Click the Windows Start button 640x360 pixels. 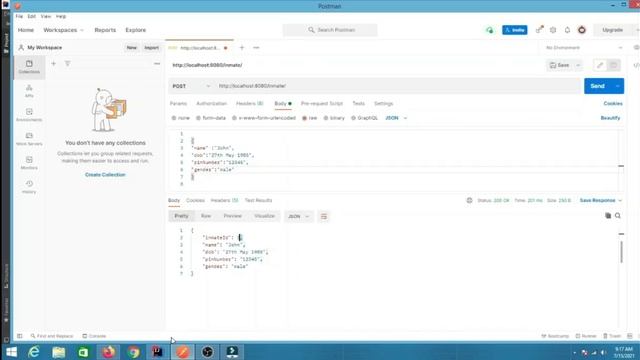11,352
